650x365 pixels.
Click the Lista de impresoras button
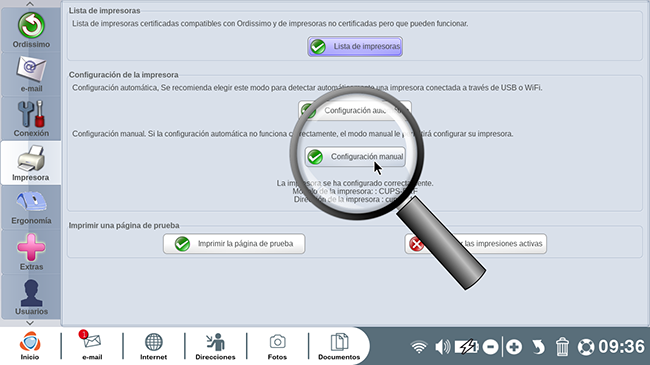pyautogui.click(x=355, y=46)
